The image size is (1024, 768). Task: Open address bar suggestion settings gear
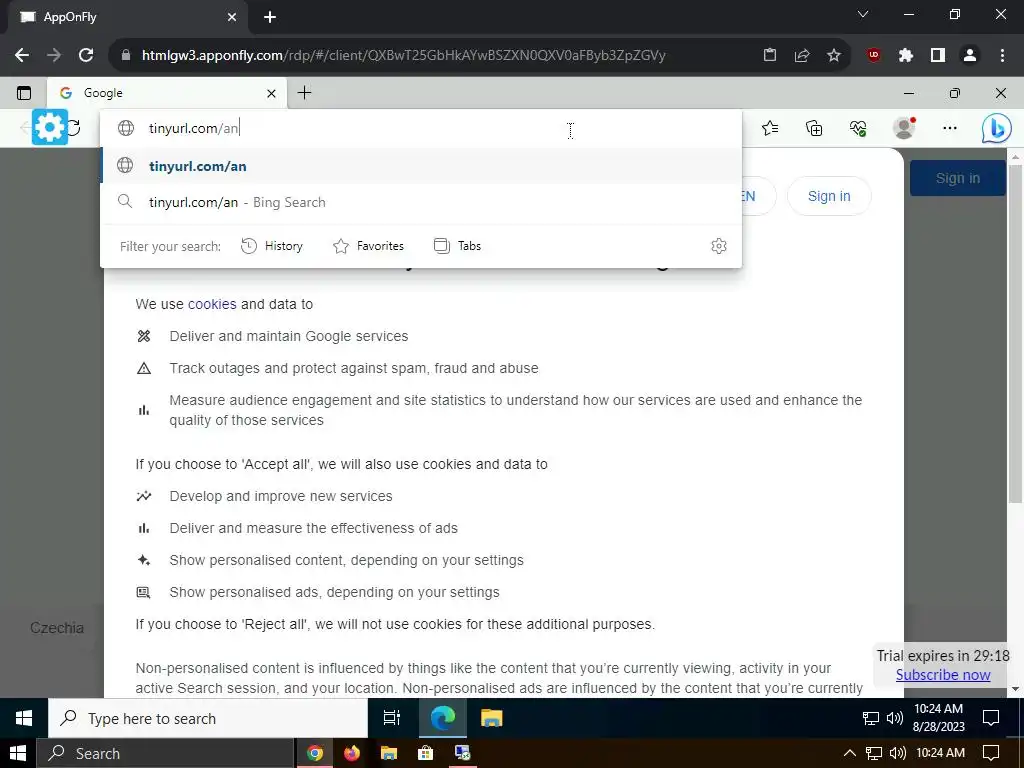coord(718,246)
